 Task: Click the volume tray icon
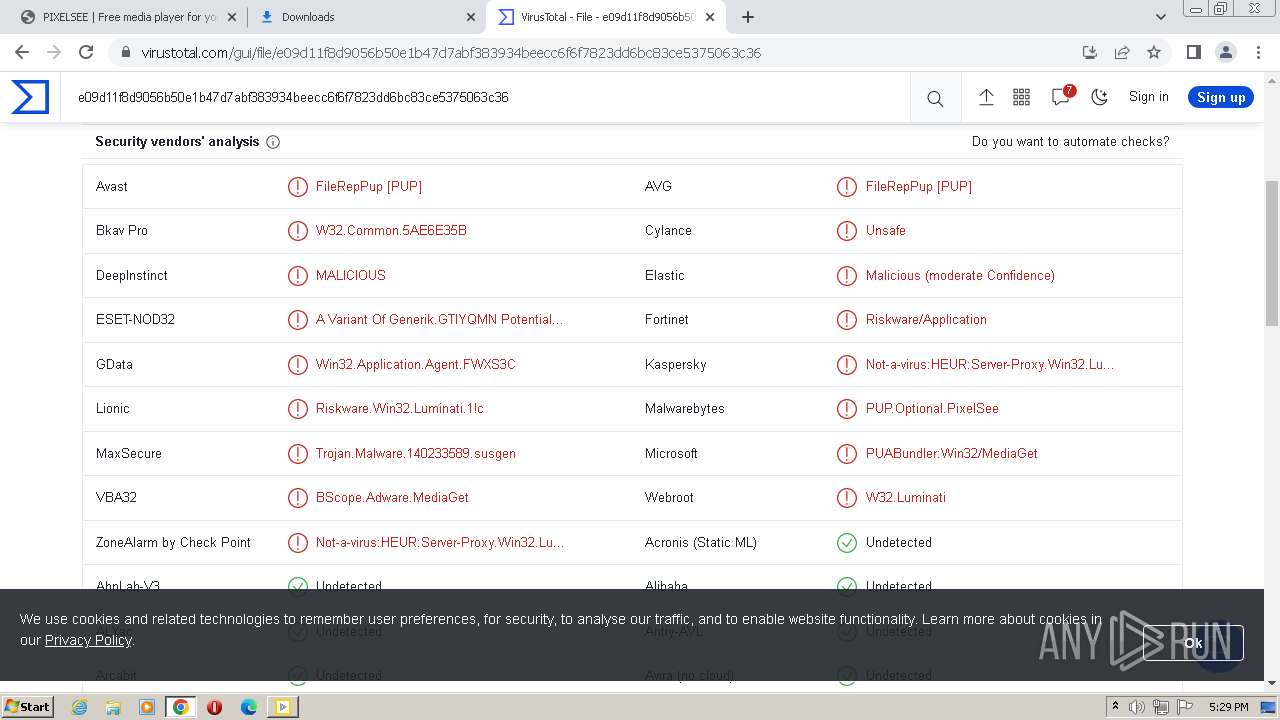[x=1137, y=707]
